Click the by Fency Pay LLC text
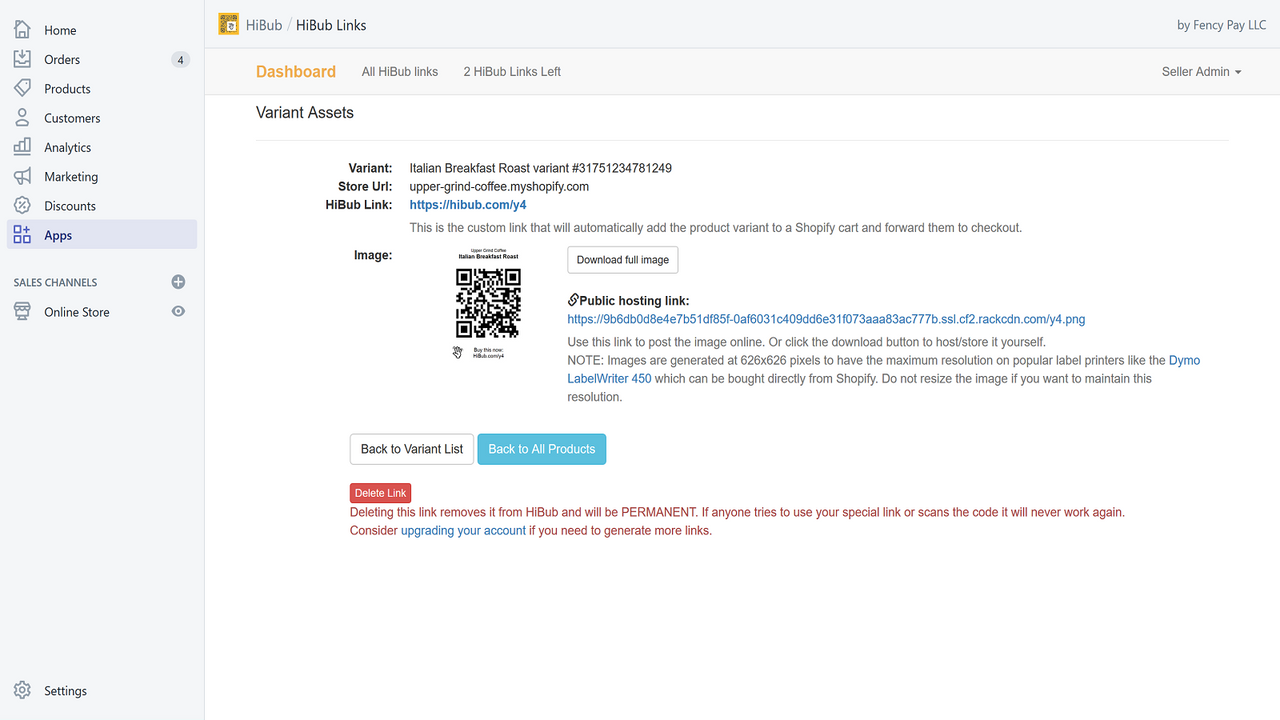Image resolution: width=1280 pixels, height=720 pixels. [1222, 25]
